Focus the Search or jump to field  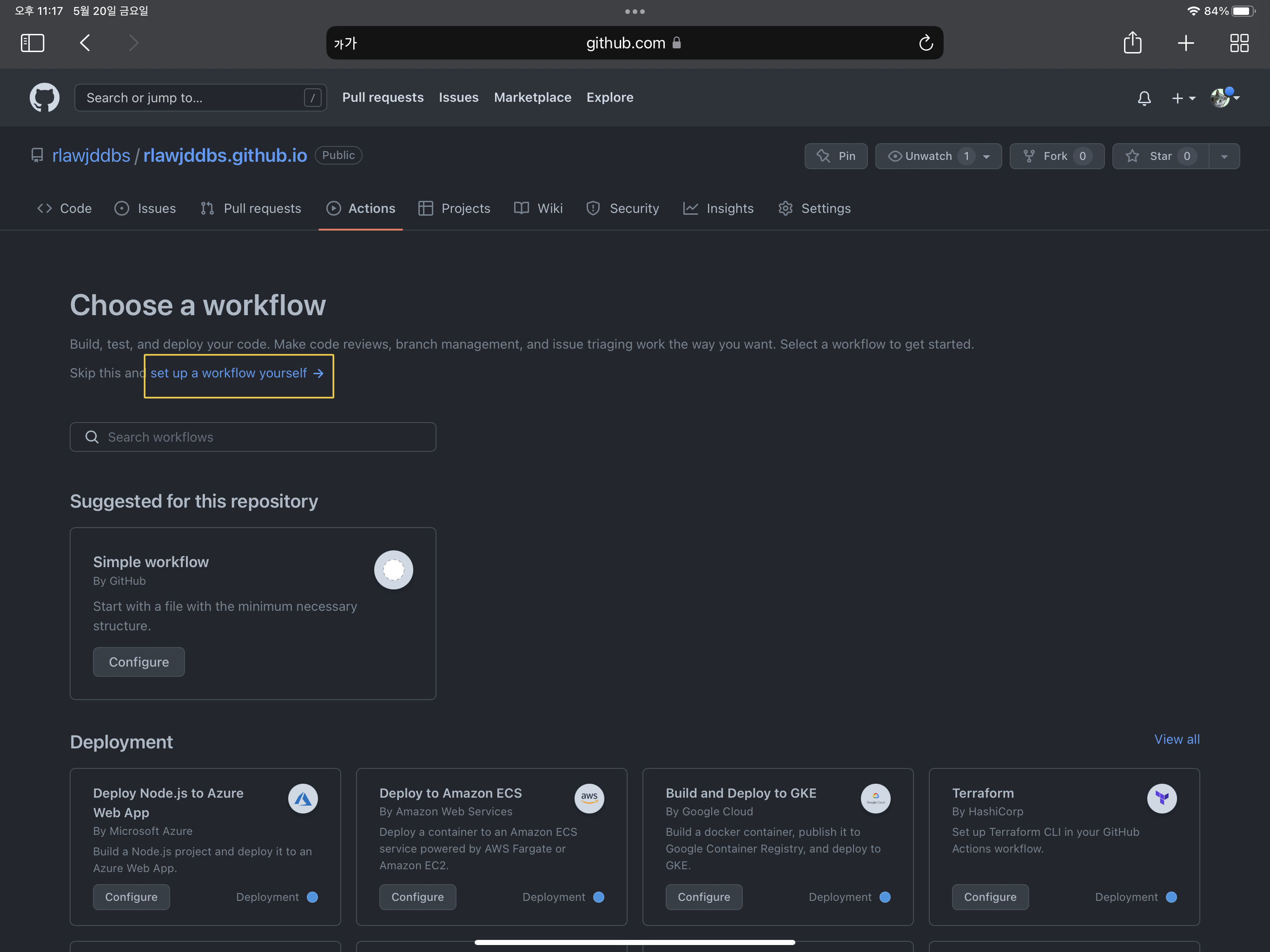[x=200, y=98]
